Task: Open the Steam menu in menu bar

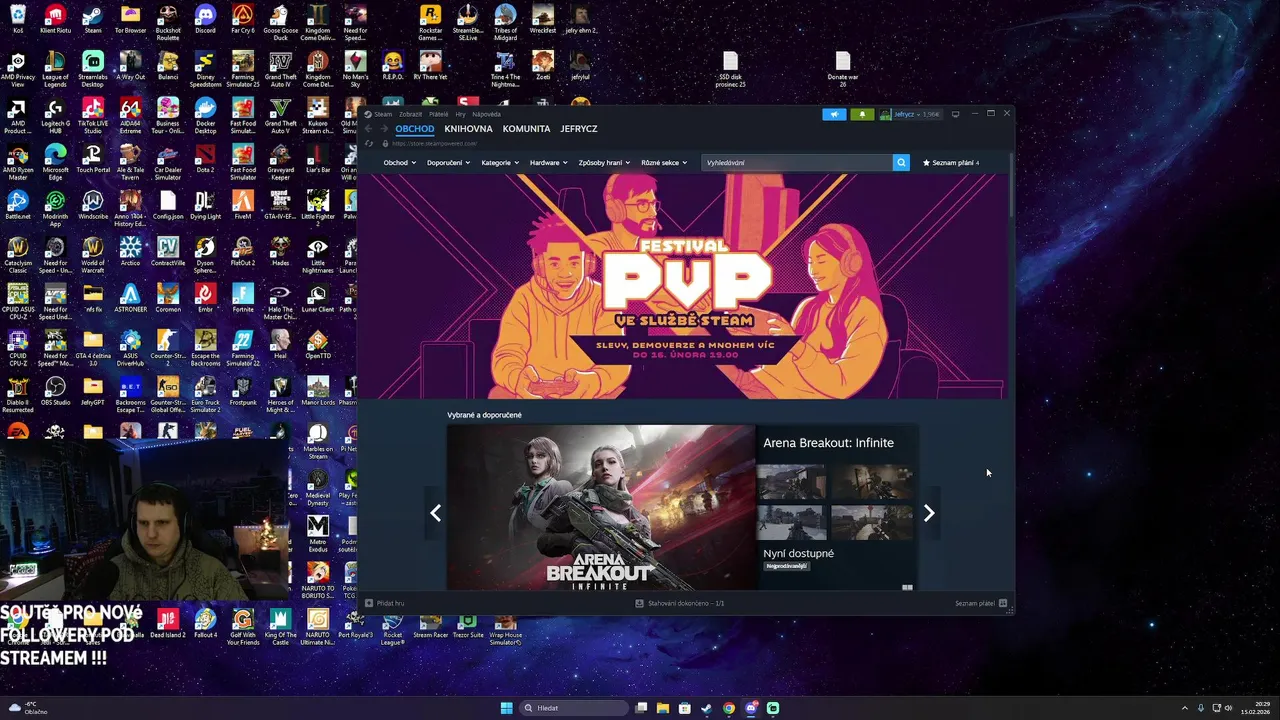Action: point(383,114)
